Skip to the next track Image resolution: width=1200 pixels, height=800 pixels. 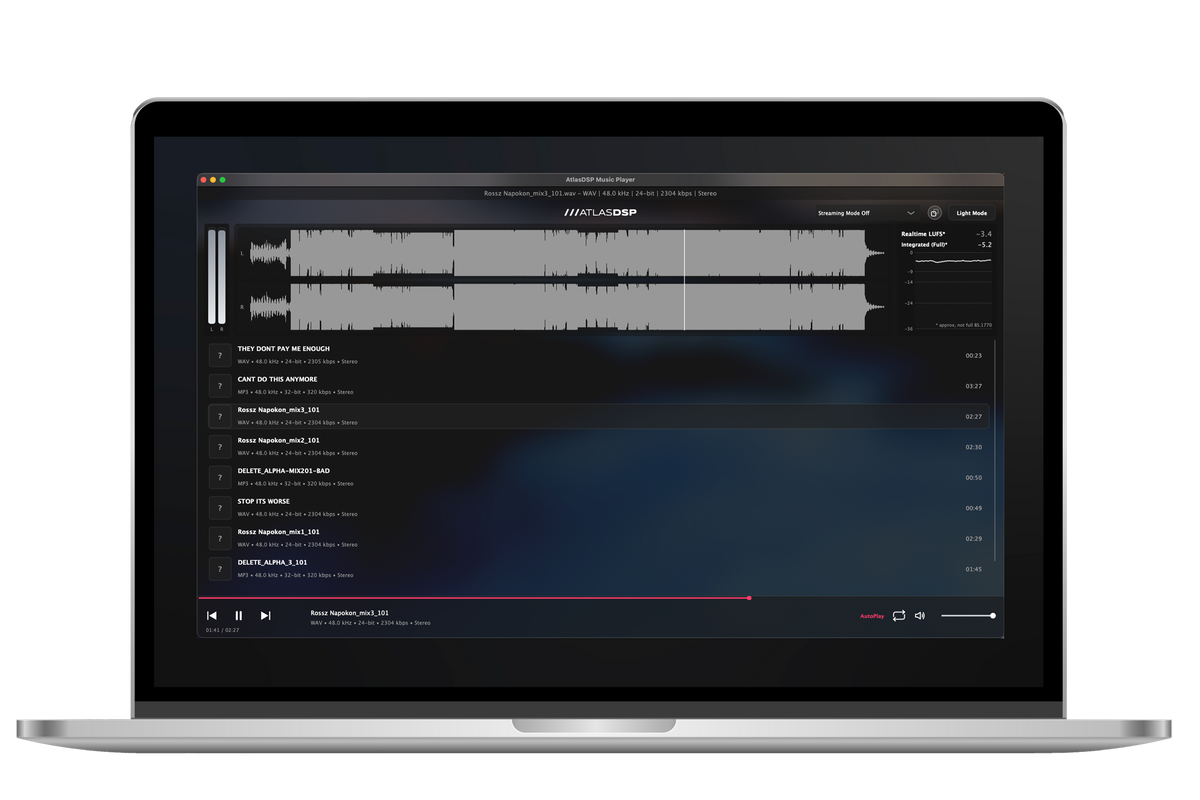point(265,616)
